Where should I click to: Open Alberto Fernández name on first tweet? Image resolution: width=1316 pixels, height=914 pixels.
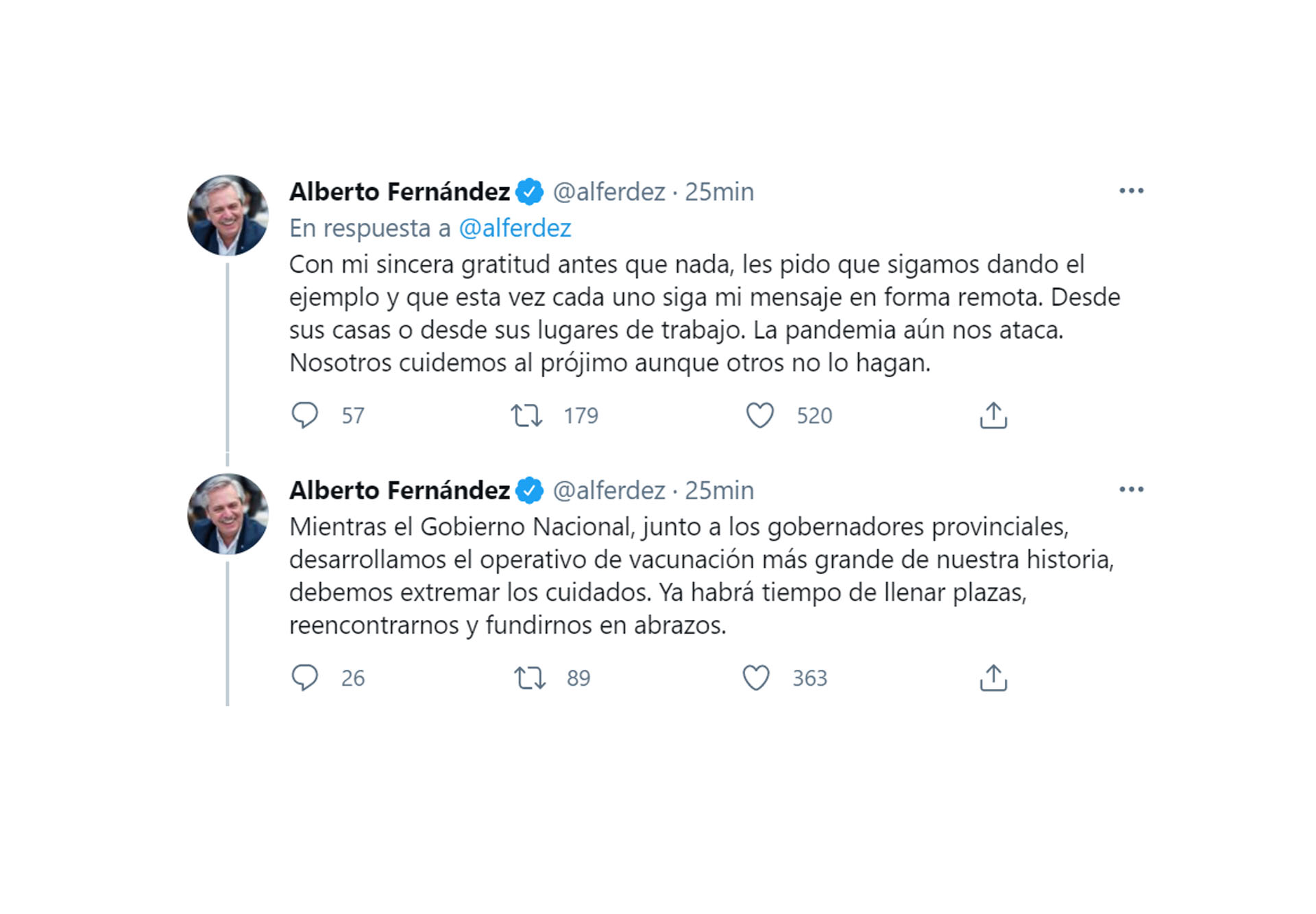400,192
